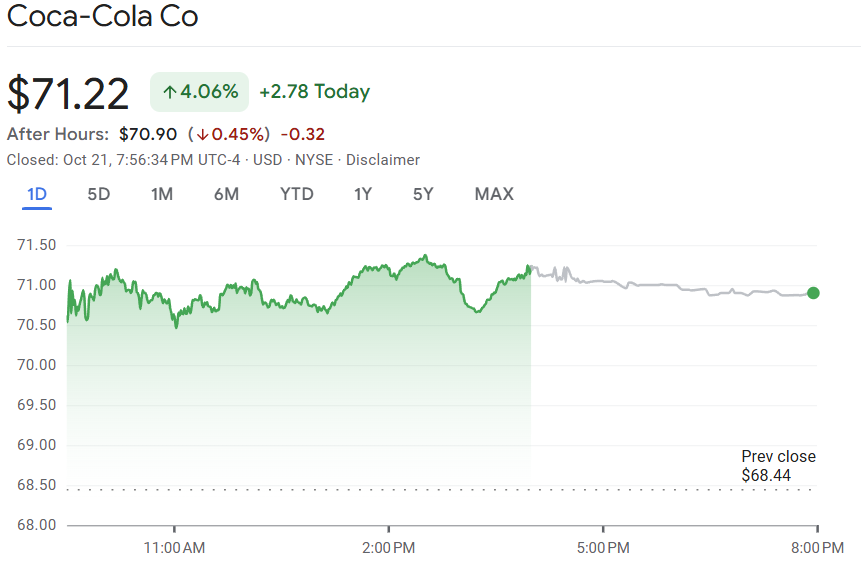The image size is (861, 568).
Task: Select the MAX time range
Action: (494, 194)
